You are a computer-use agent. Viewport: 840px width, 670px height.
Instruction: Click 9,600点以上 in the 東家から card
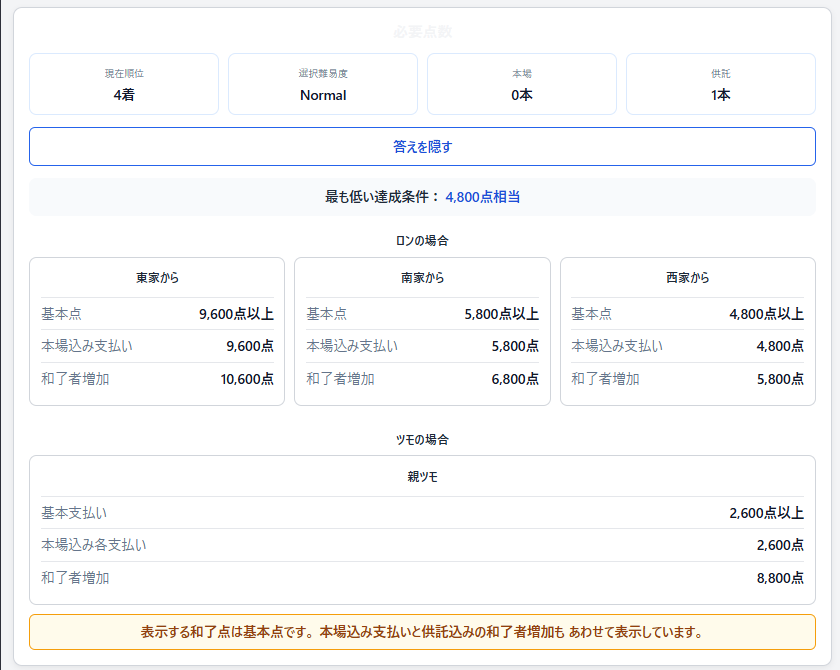pos(236,314)
